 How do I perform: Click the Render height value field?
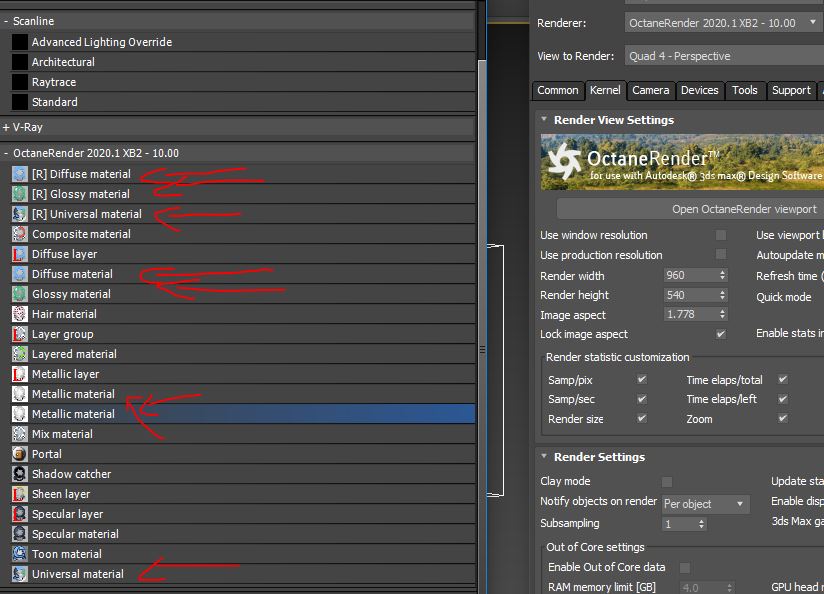(x=689, y=295)
